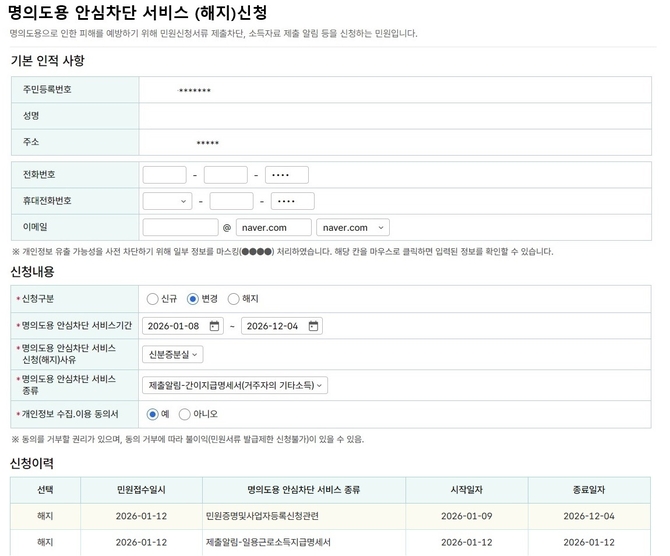Image resolution: width=670 pixels, height=556 pixels.
Task: Open the end date calendar icon
Action: point(314,326)
